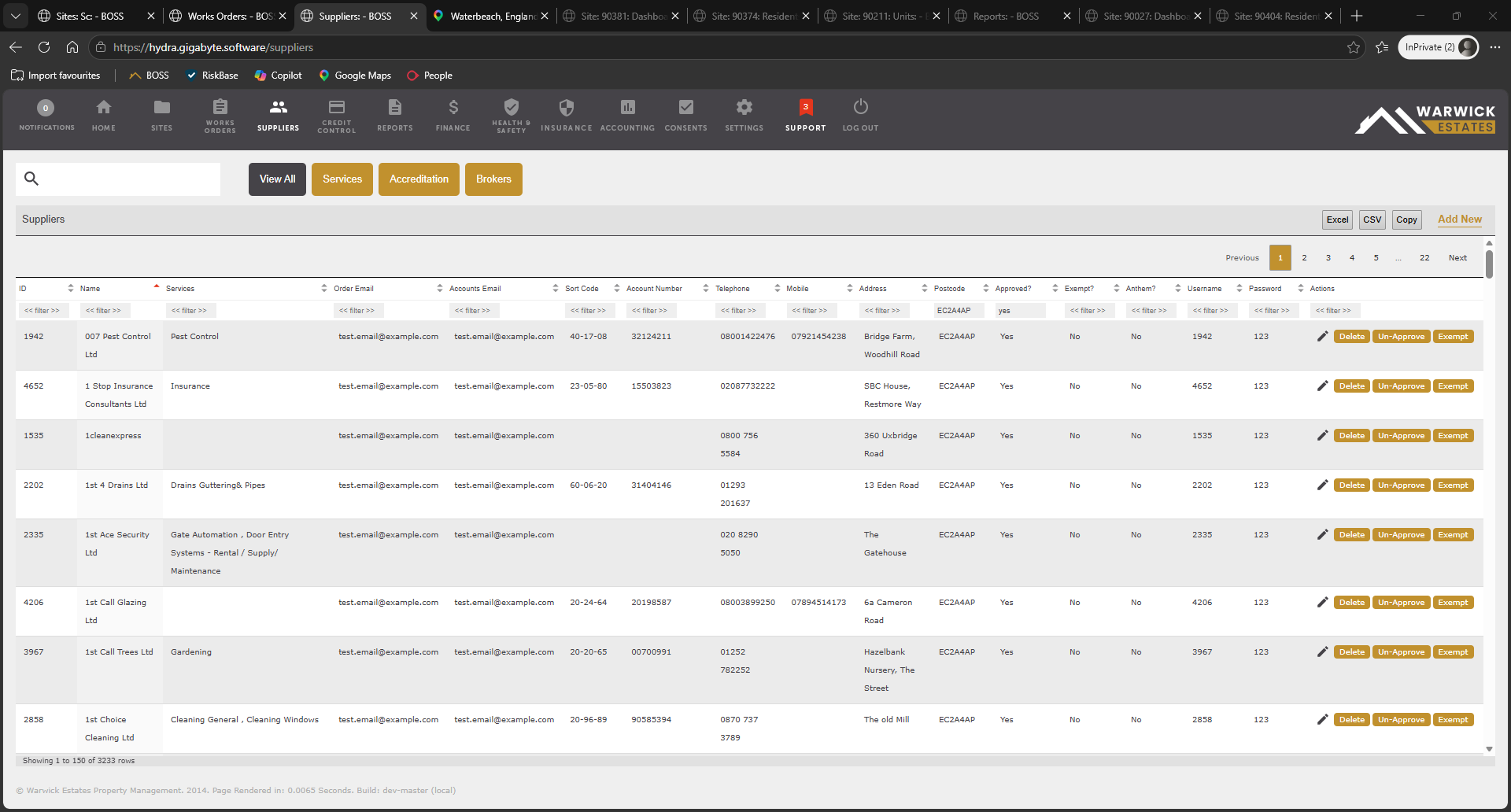
Task: Open the Consents checkmark icon
Action: coord(686,107)
